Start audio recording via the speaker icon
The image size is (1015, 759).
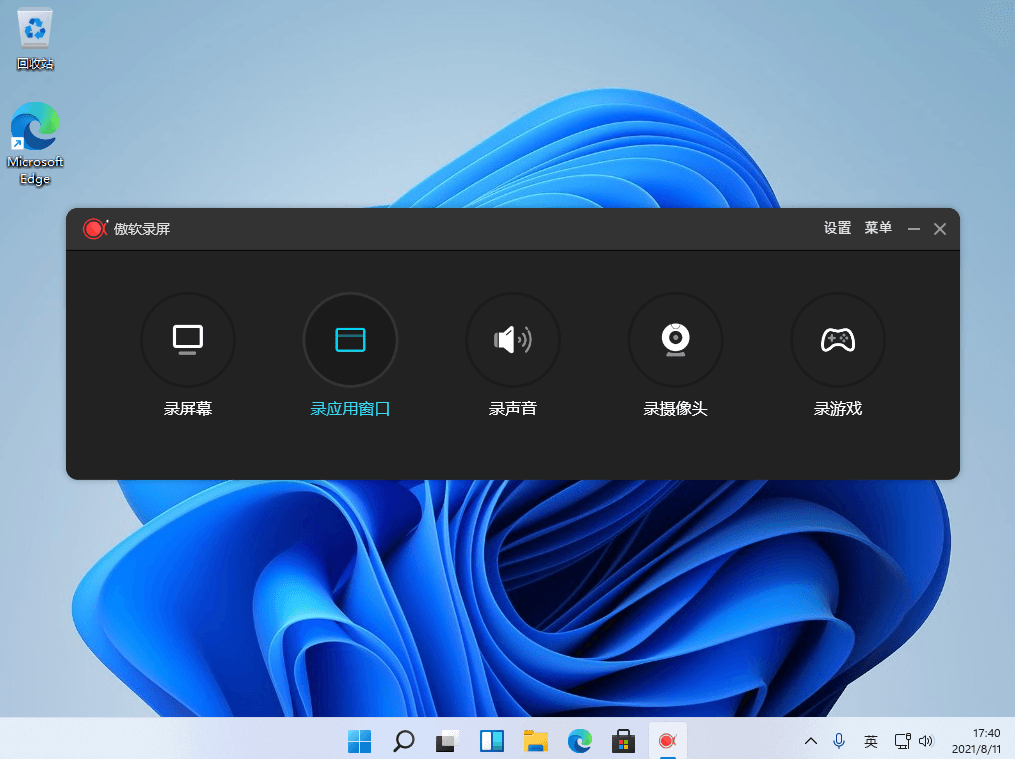(x=513, y=340)
